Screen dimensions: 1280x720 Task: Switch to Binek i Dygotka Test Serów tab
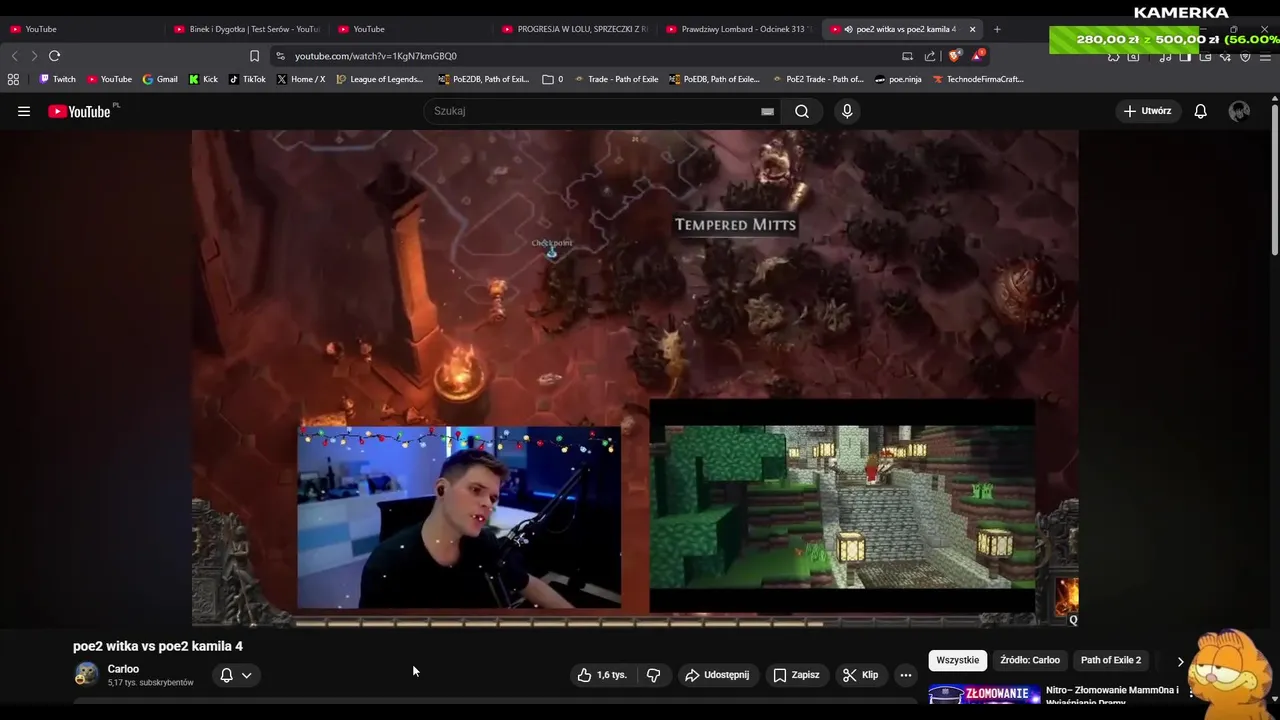pos(246,29)
